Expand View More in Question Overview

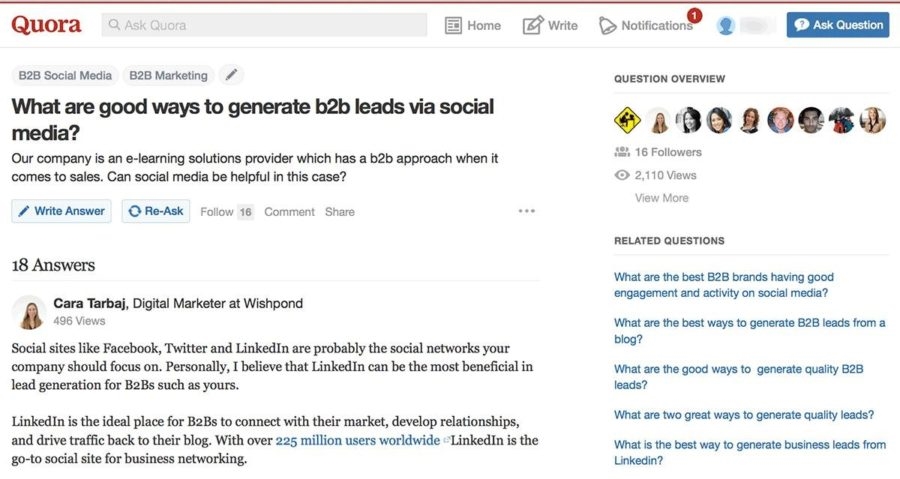[661, 198]
